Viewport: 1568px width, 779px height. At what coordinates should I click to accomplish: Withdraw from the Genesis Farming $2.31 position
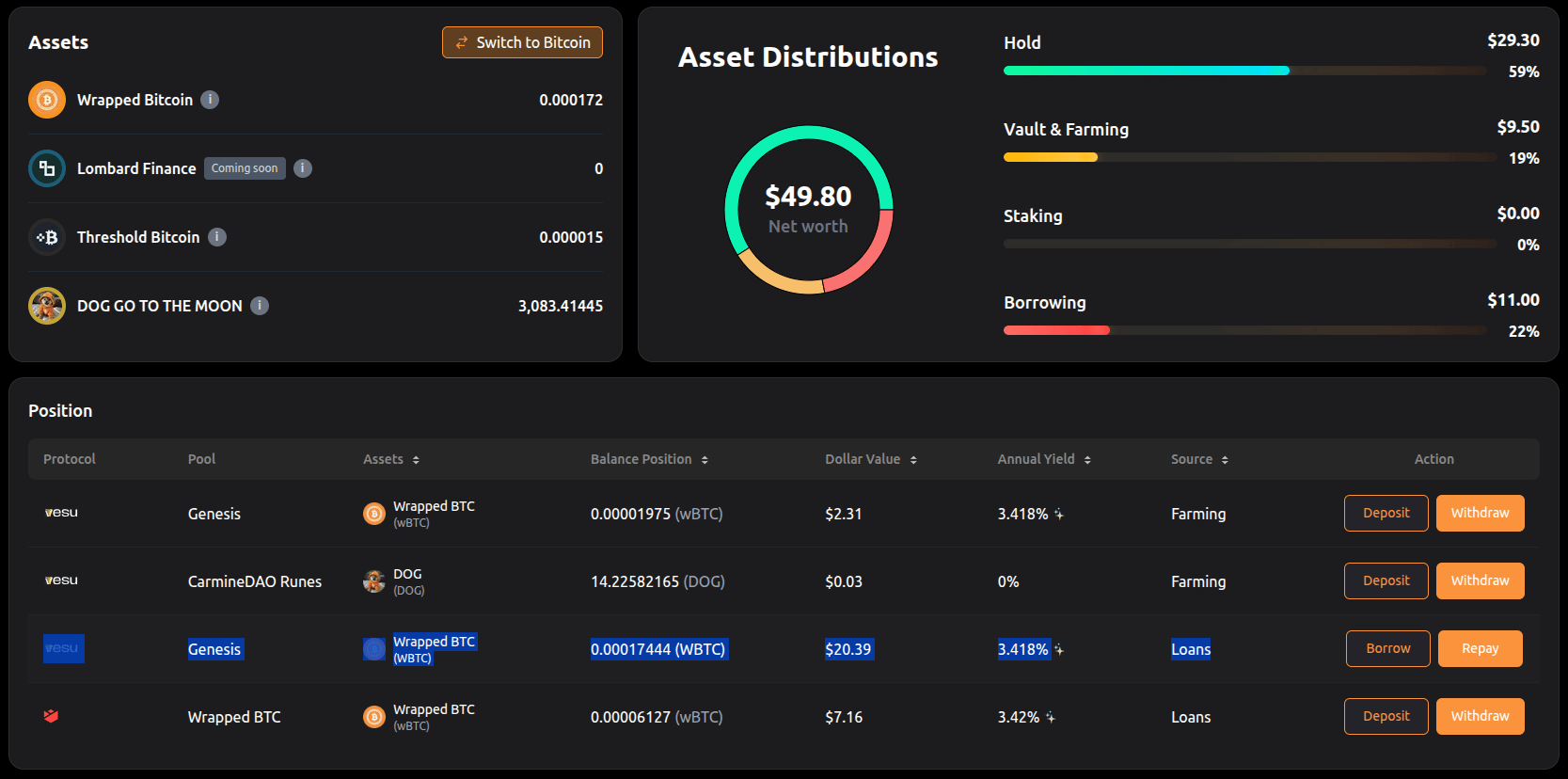[1480, 513]
